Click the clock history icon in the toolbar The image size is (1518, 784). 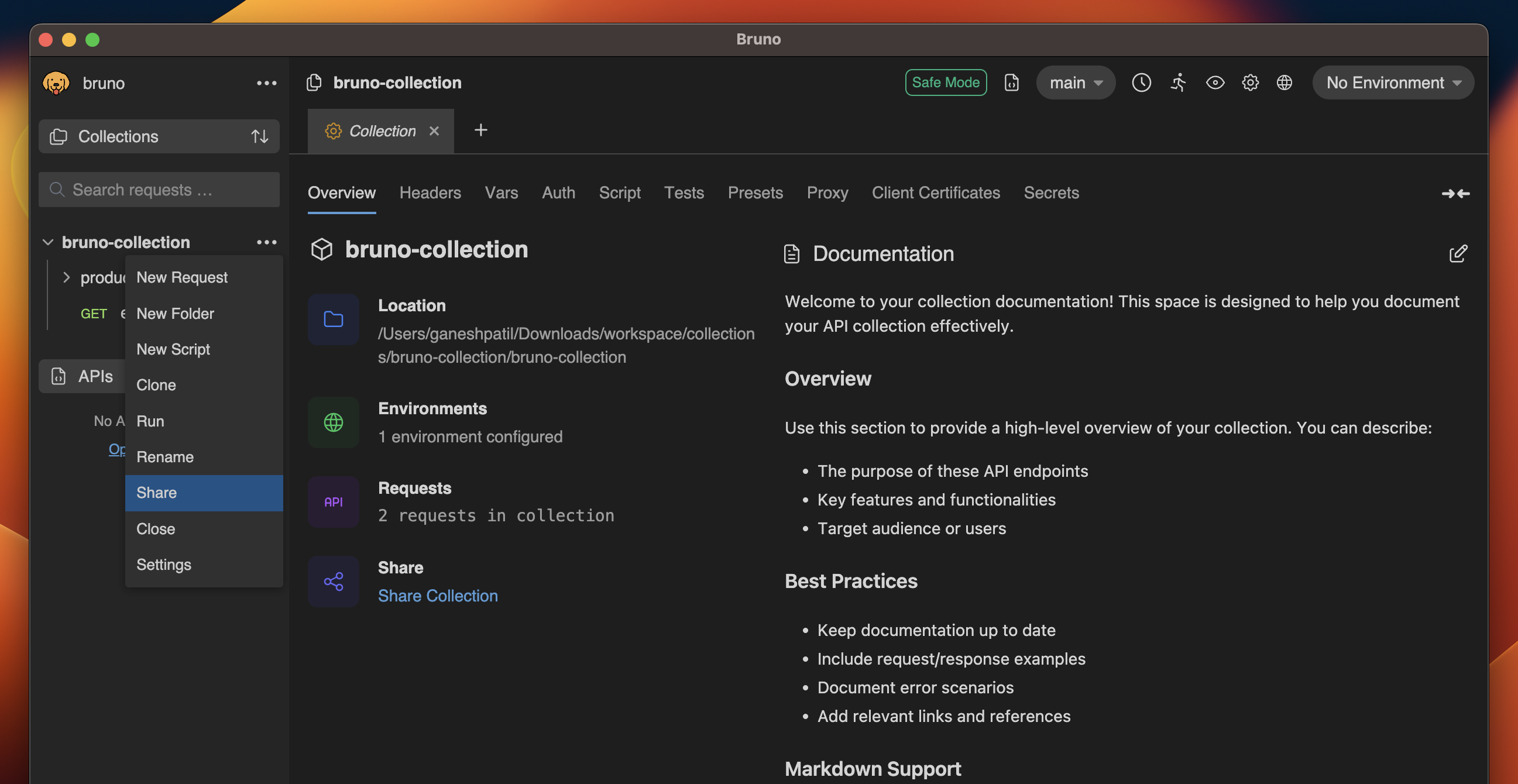click(x=1142, y=82)
